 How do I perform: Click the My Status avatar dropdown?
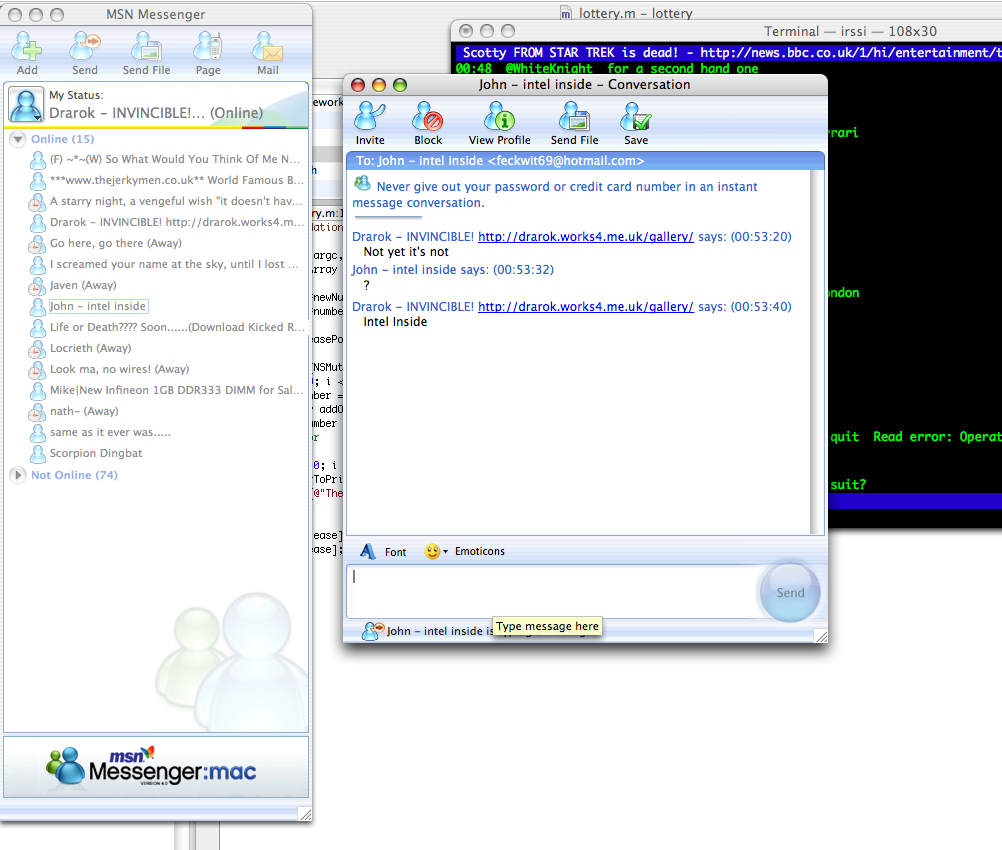26,104
